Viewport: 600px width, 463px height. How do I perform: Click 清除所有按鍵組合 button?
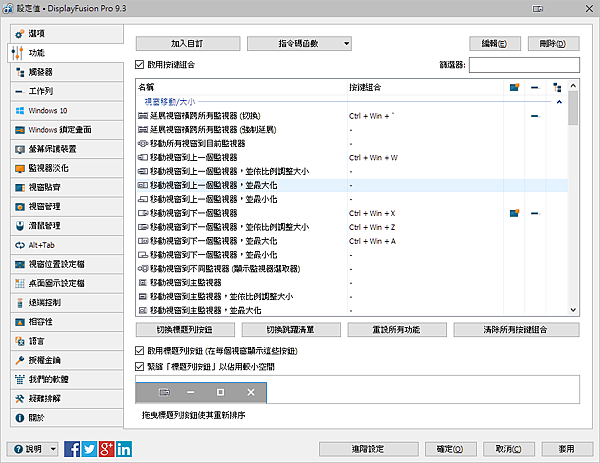516,329
